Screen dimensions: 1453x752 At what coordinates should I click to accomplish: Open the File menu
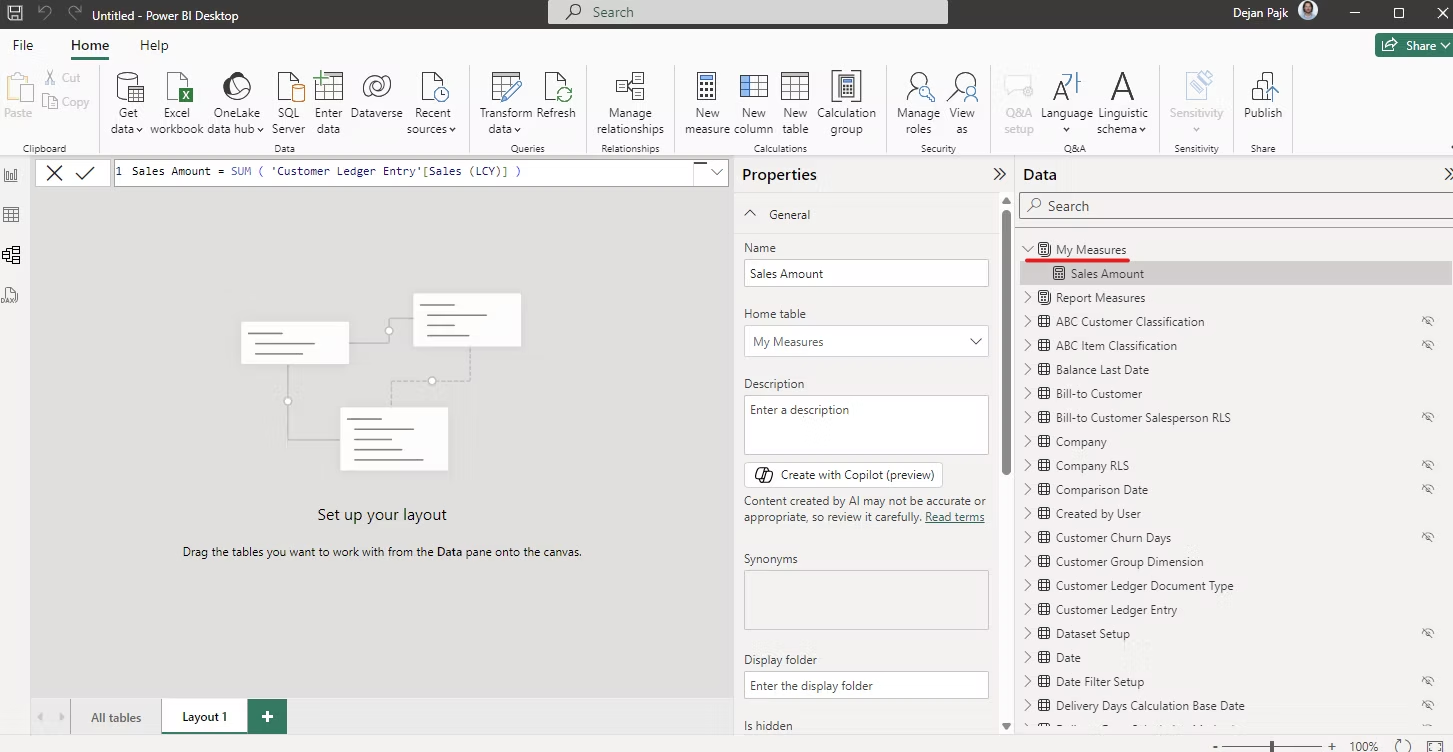pos(22,45)
